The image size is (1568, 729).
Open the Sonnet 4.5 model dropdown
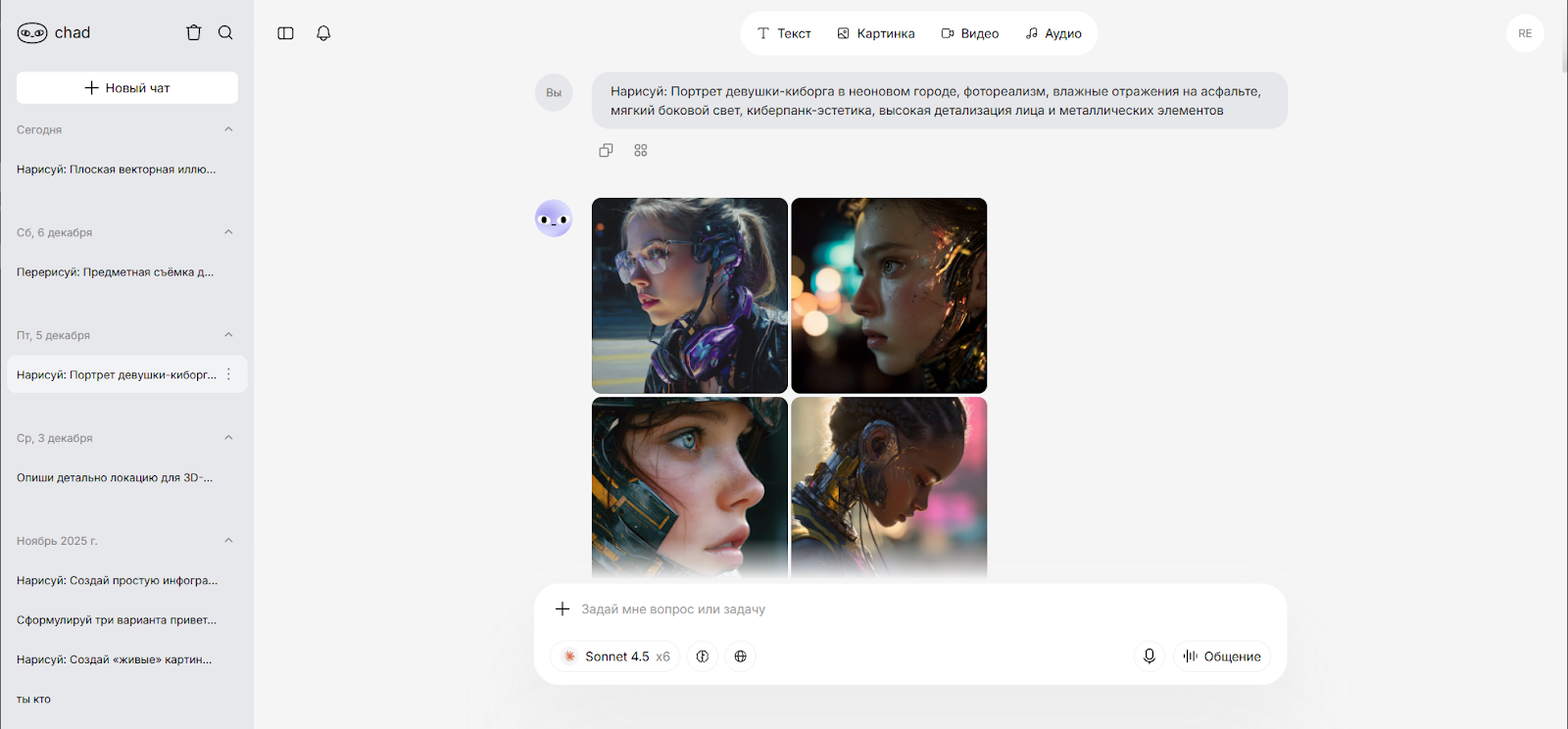[x=615, y=656]
